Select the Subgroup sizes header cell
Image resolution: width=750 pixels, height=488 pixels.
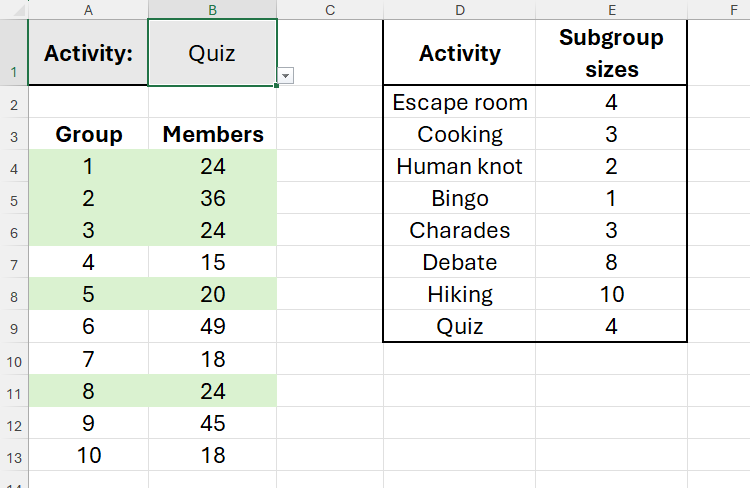click(x=611, y=53)
